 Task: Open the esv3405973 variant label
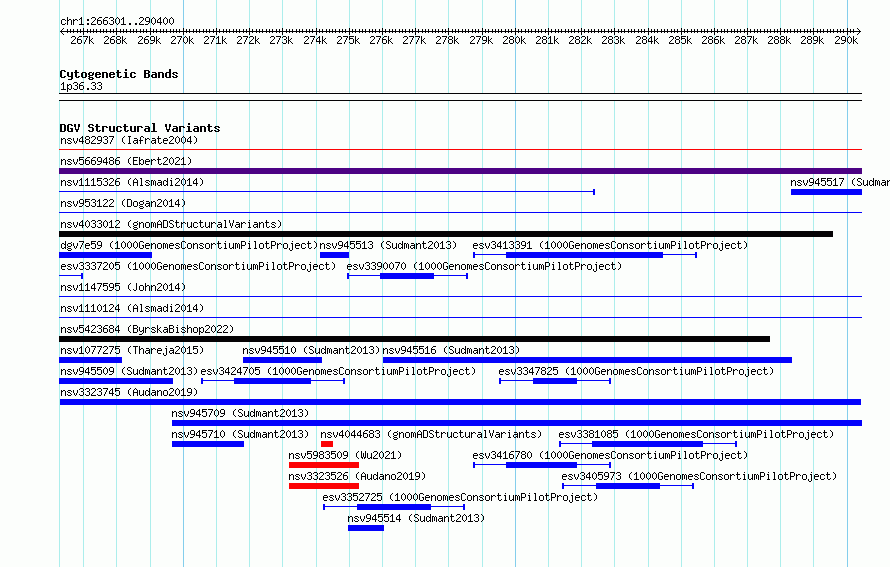pos(699,476)
